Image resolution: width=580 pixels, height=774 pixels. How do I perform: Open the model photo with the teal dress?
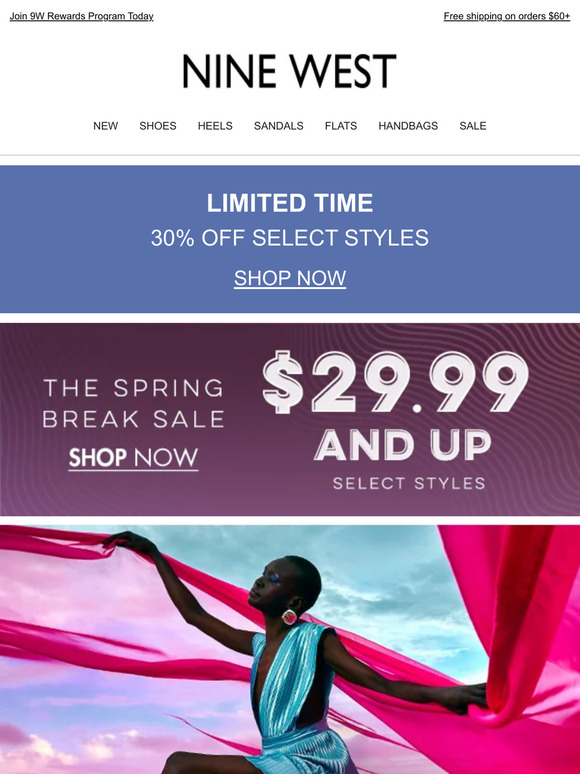point(290,649)
